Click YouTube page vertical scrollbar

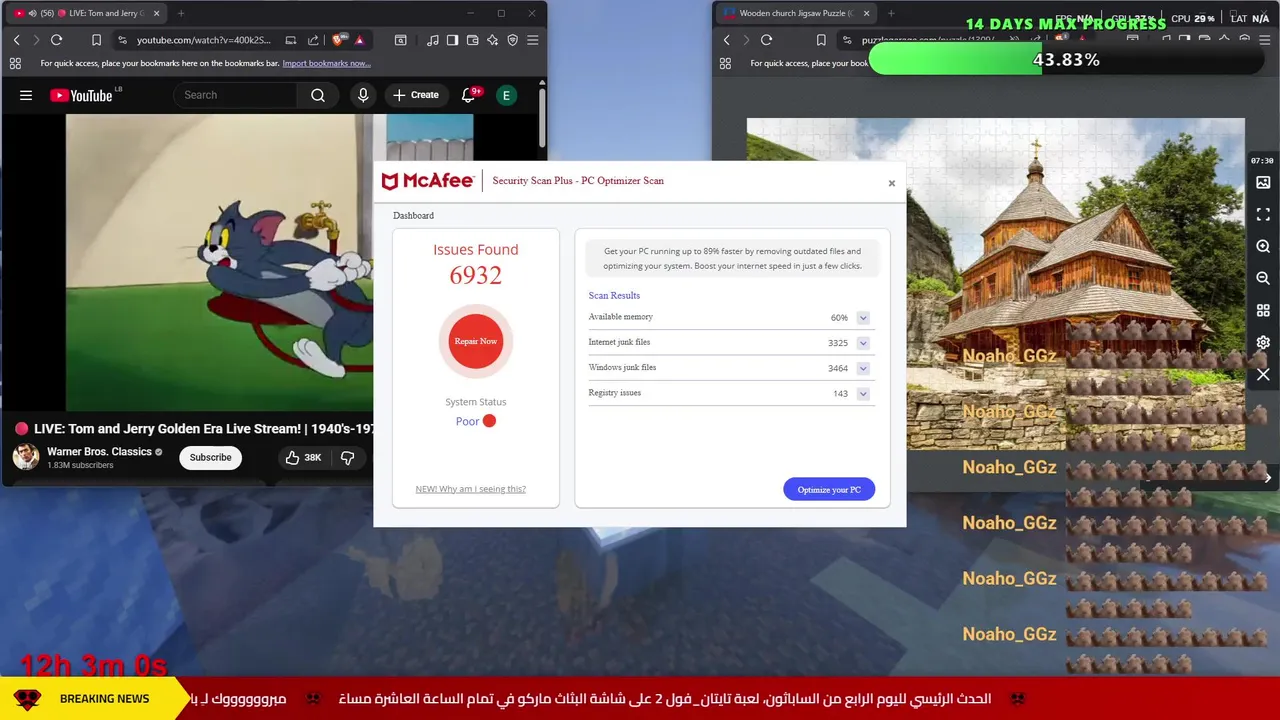(x=542, y=117)
